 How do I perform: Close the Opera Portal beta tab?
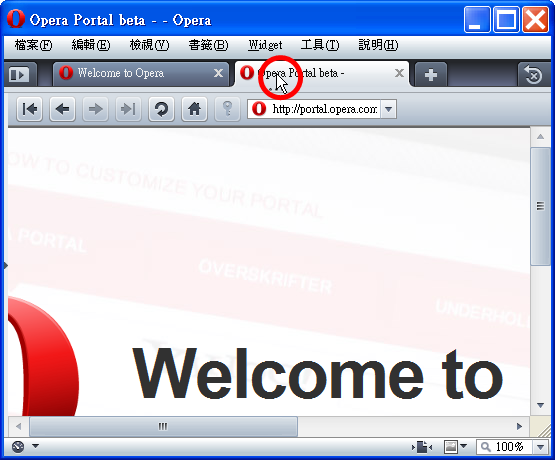pyautogui.click(x=399, y=73)
